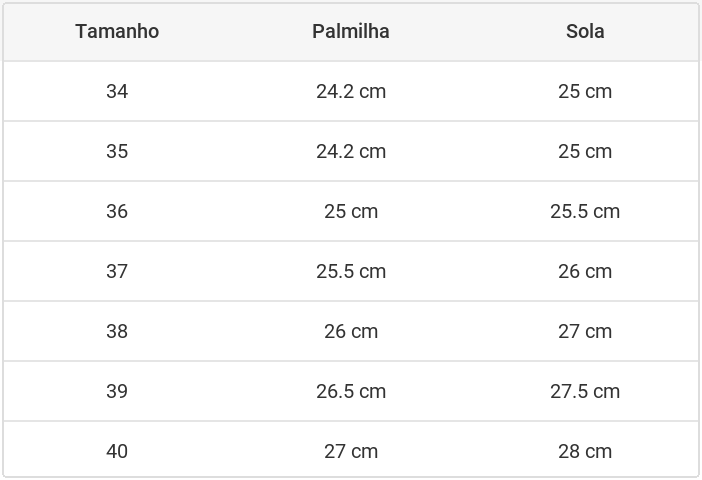Select size 37 cell
Screen dimensions: 702x480
click(117, 271)
